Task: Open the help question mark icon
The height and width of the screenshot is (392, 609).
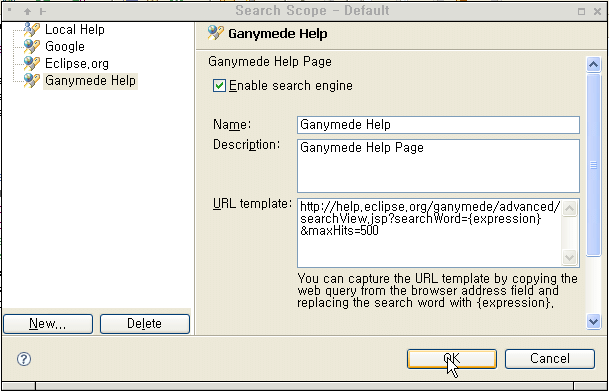Action: tap(24, 359)
